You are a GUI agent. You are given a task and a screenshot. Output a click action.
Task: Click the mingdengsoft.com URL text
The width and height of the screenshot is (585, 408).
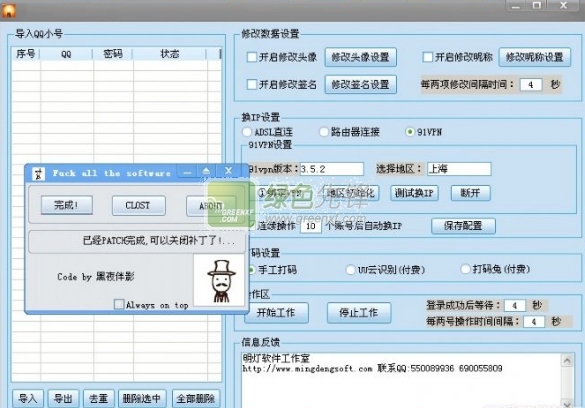click(307, 368)
